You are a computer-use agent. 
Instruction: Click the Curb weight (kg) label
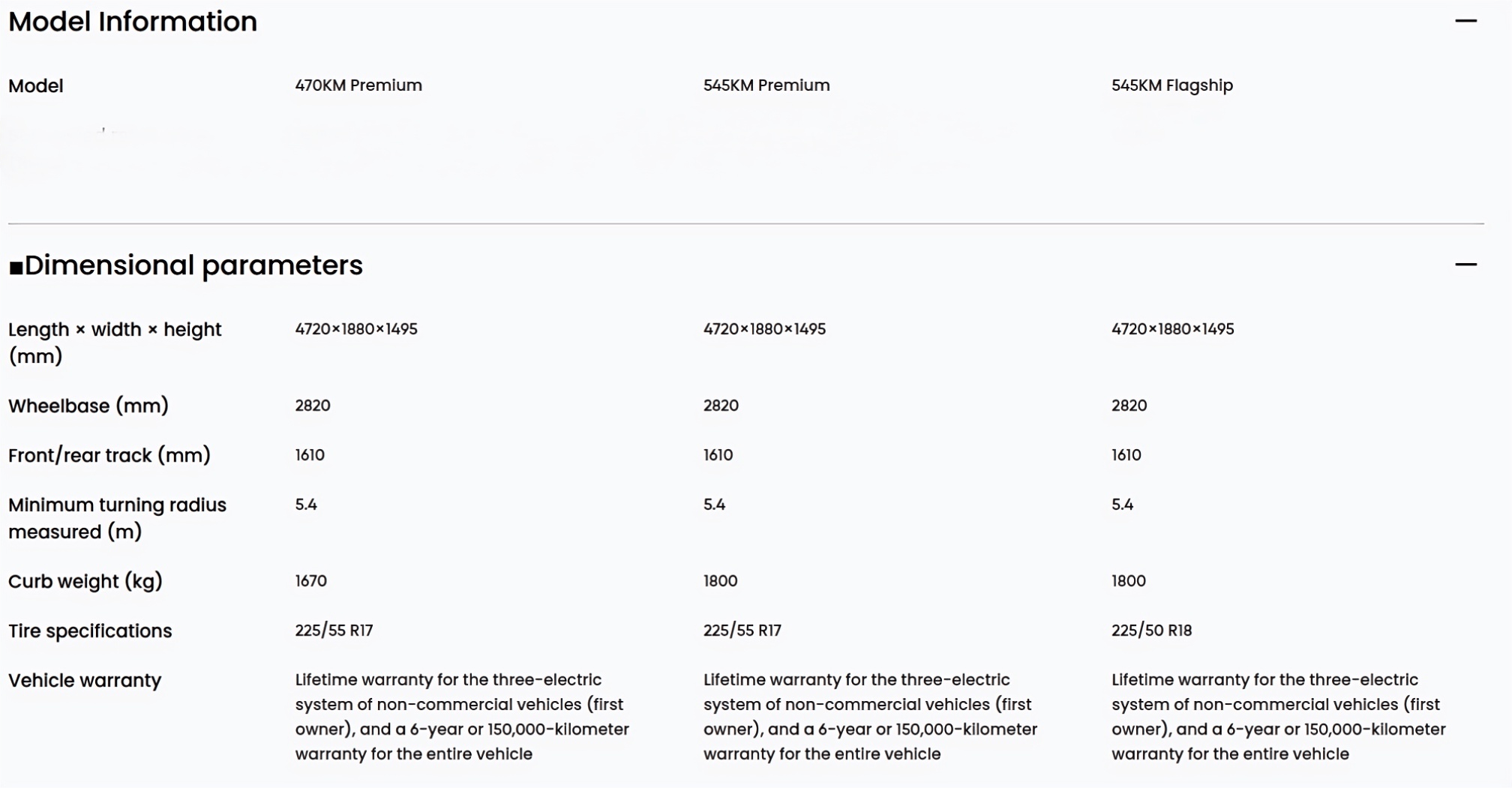click(85, 581)
